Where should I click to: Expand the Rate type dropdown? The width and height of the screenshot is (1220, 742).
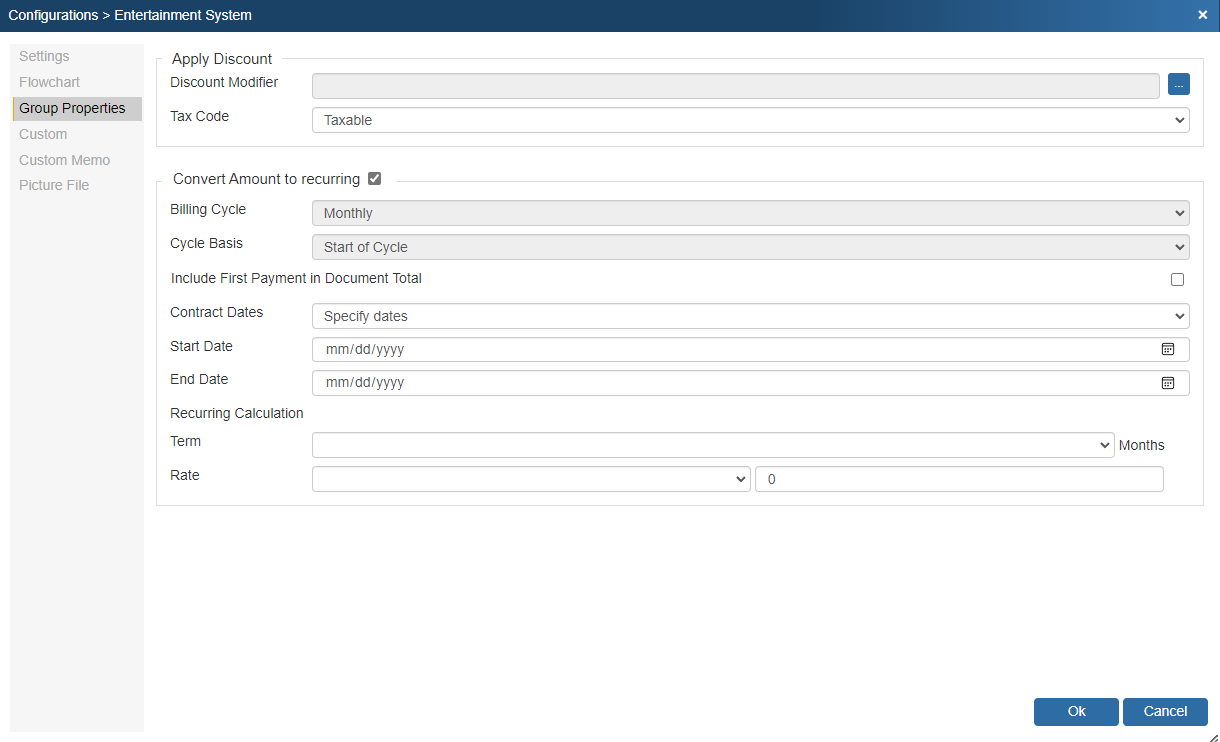coord(530,479)
